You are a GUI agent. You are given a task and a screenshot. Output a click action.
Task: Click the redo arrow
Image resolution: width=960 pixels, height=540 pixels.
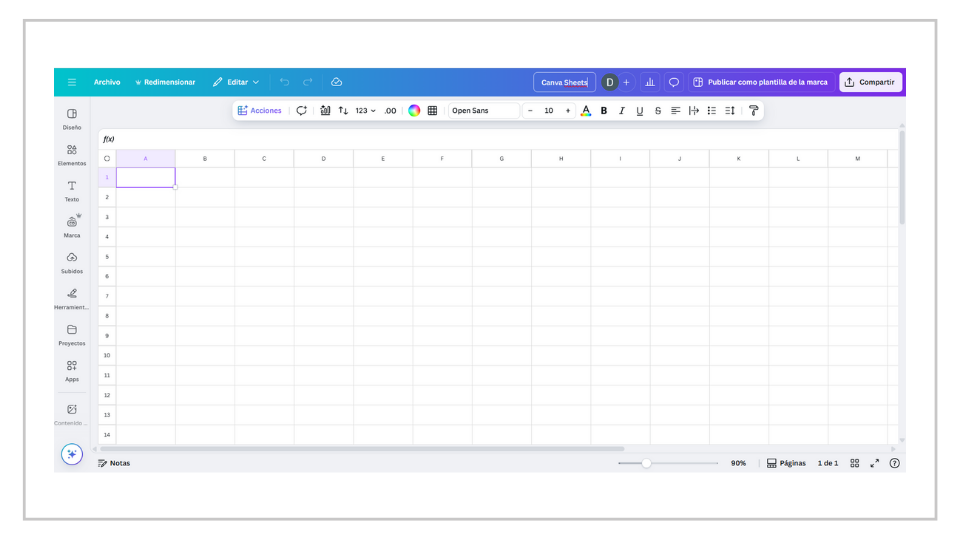click(308, 82)
